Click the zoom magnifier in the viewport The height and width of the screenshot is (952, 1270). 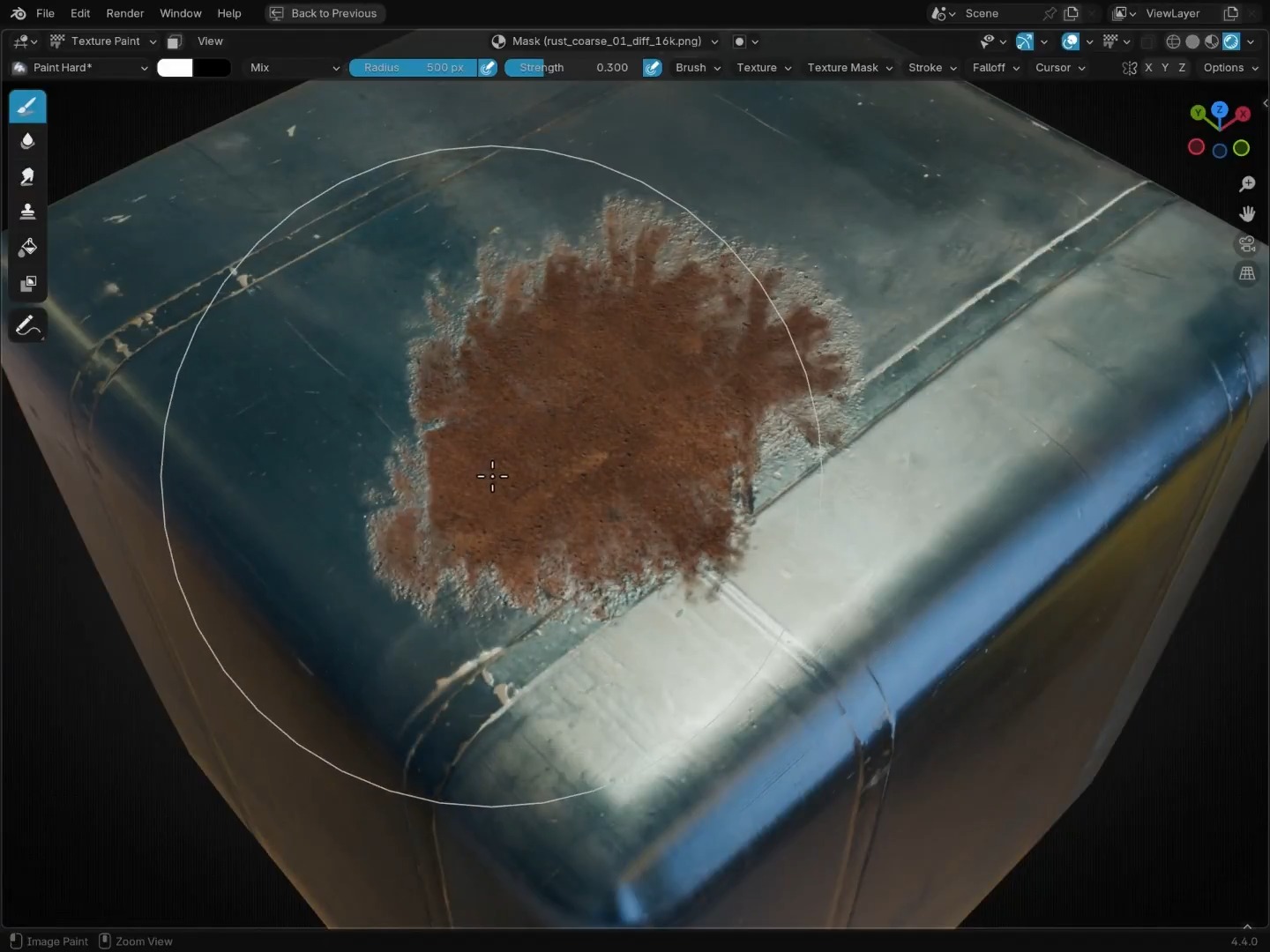(1247, 183)
